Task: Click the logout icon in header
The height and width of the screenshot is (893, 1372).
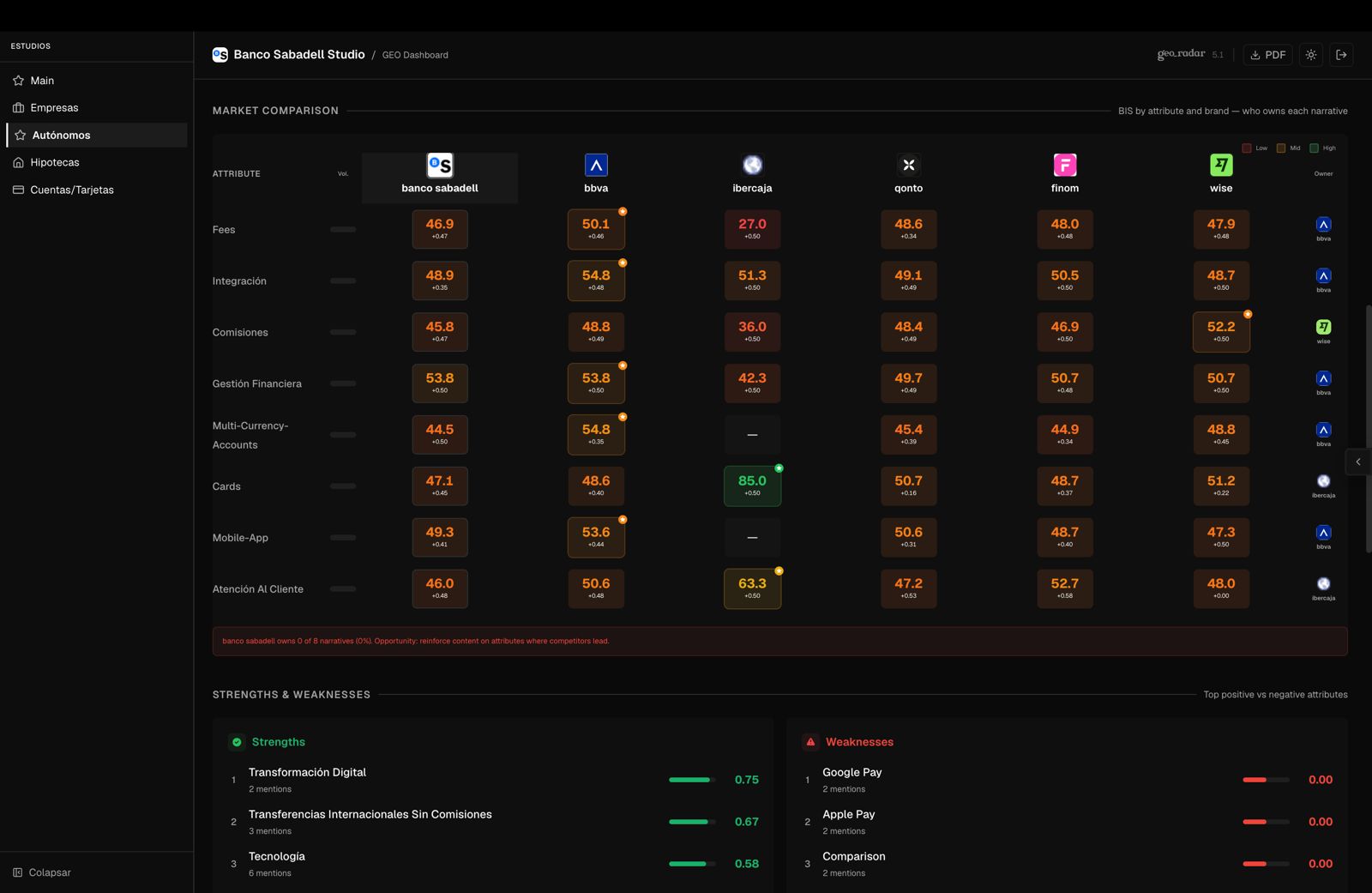Action: coord(1341,55)
